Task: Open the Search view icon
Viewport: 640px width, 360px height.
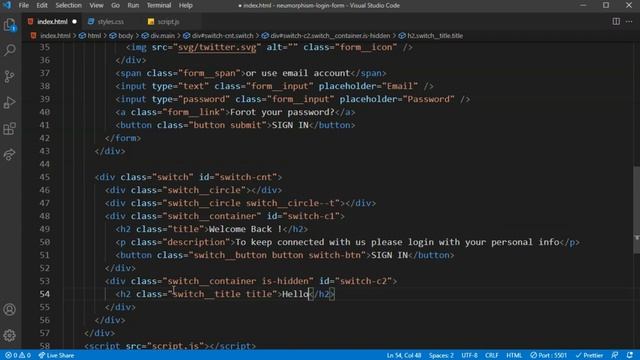Action: tap(10, 50)
